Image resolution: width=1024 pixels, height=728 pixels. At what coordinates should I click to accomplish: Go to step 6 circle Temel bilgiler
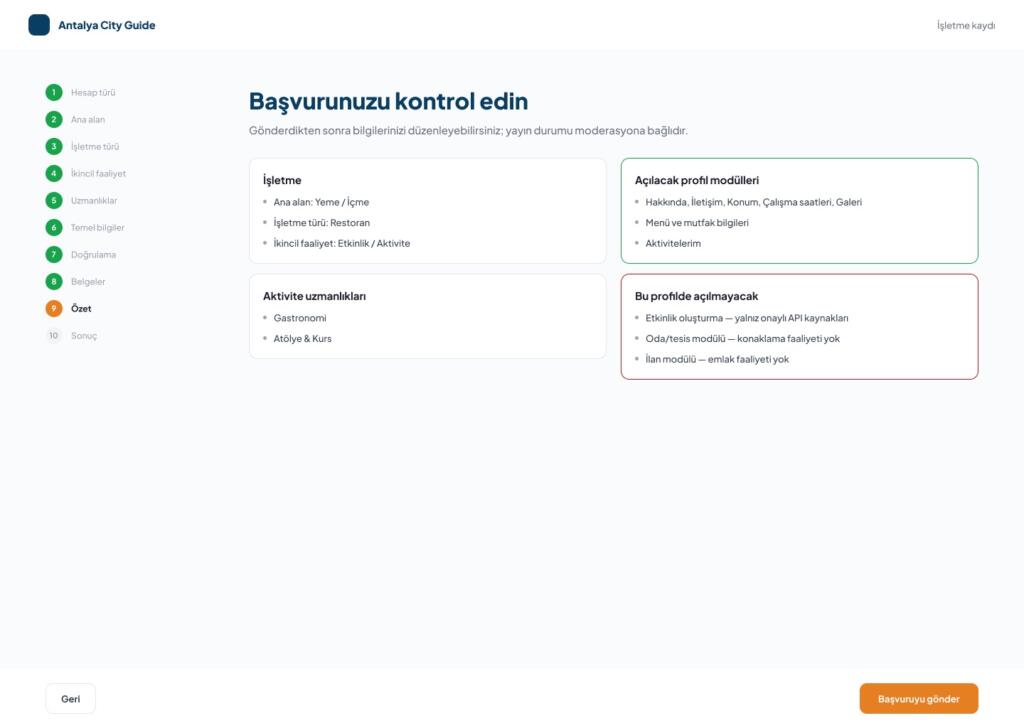point(54,227)
